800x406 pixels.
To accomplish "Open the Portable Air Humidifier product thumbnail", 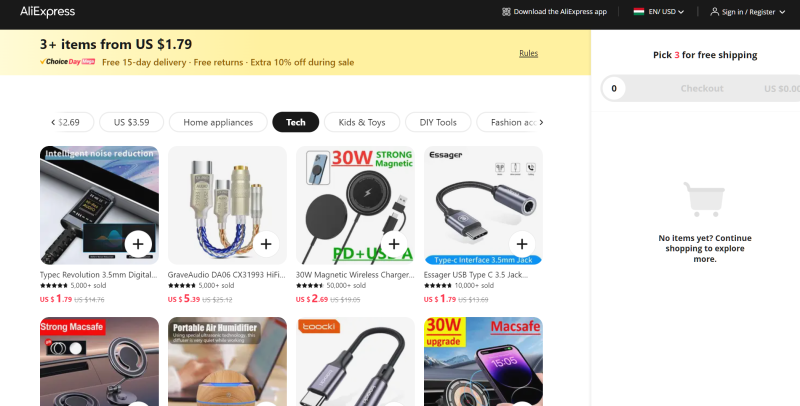I will pyautogui.click(x=227, y=362).
